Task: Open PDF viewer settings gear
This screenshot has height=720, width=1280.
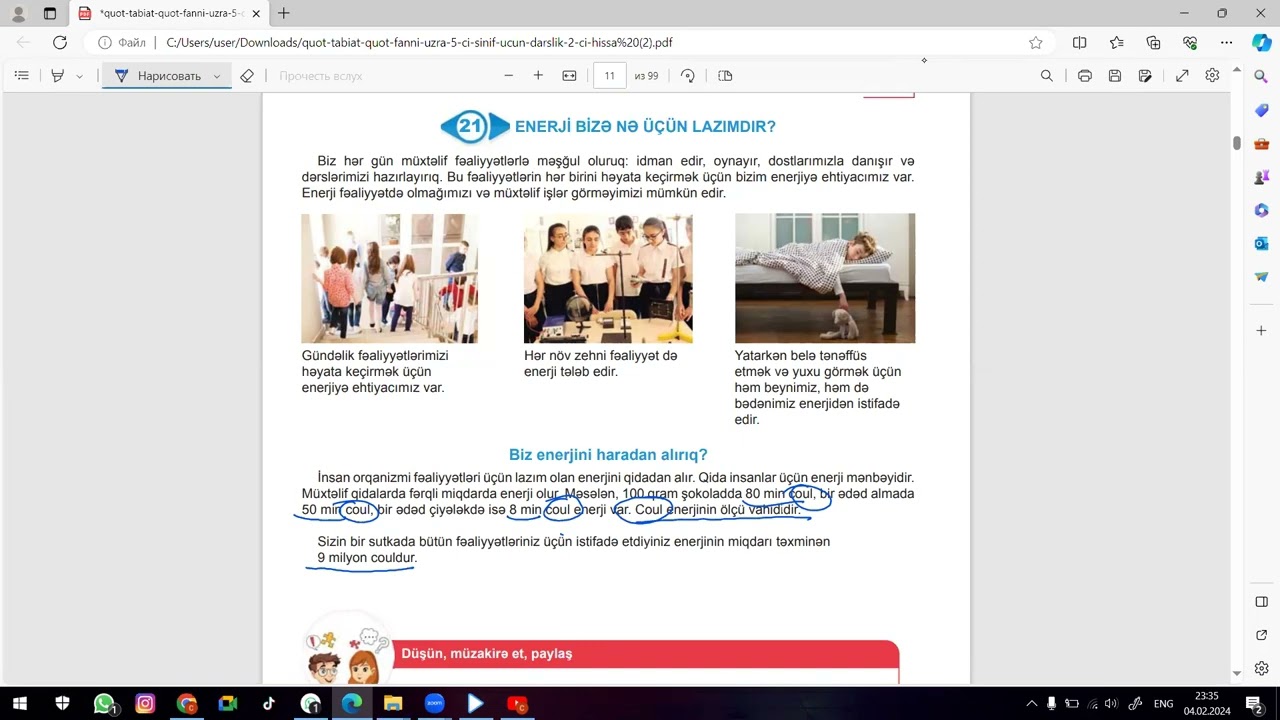Action: [x=1212, y=76]
